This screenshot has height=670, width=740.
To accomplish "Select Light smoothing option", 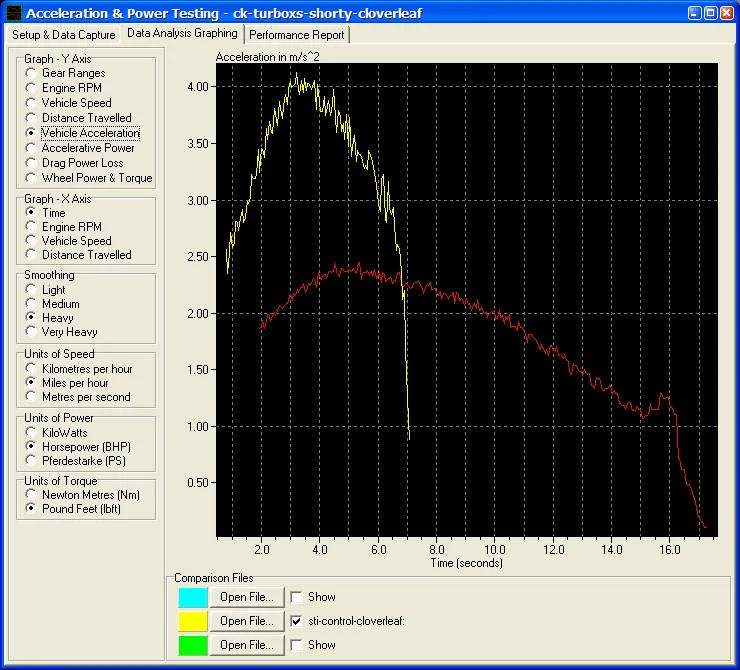I will tap(33, 290).
